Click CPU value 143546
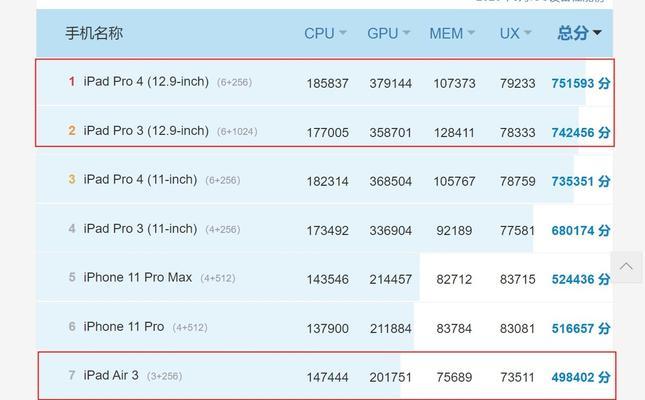This screenshot has width=645, height=400. point(327,279)
